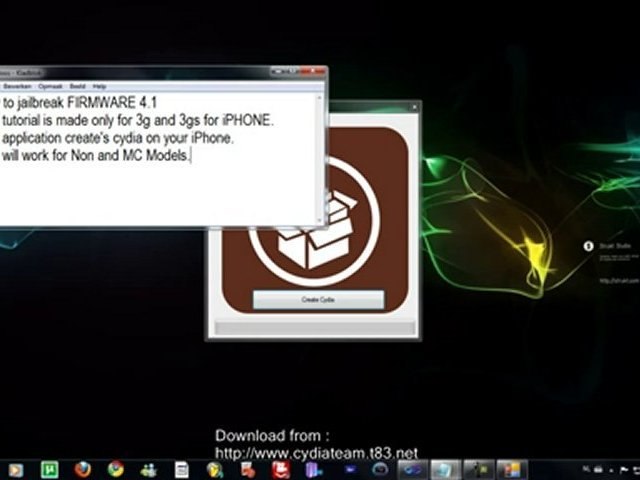Click the Create Cydia button
Screen dimensions: 640x480
318,300
